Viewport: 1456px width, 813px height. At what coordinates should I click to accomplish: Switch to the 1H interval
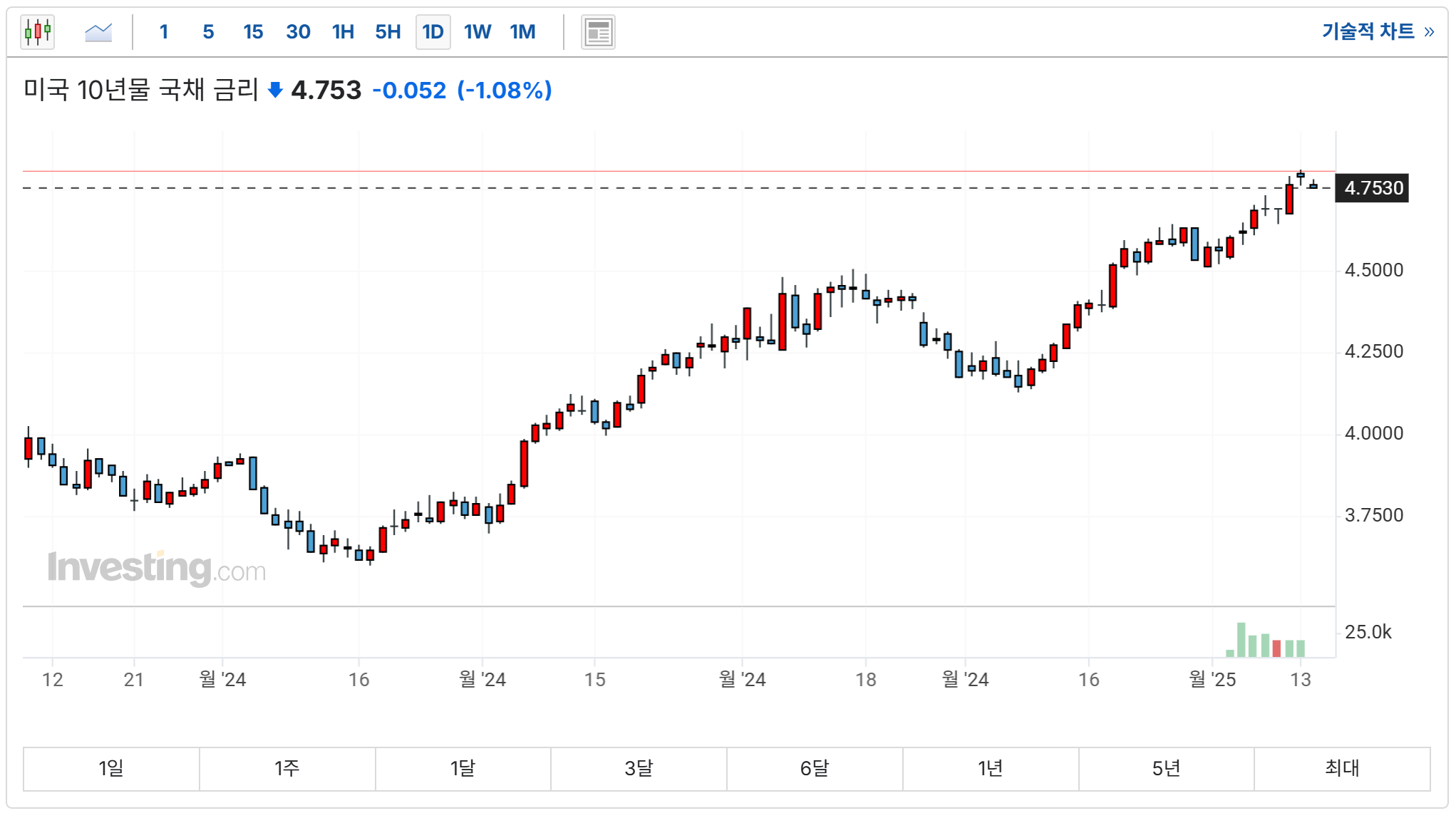coord(343,32)
